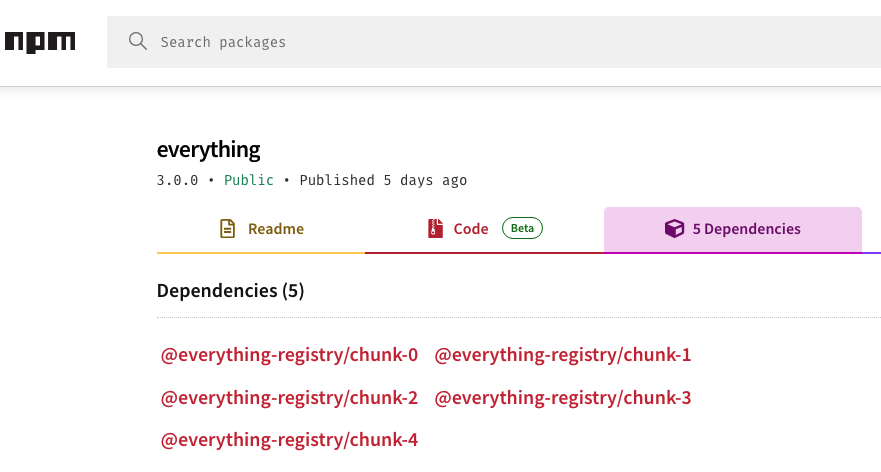Click the everything package title
Screen dimensions: 881x472
[x=208, y=150]
